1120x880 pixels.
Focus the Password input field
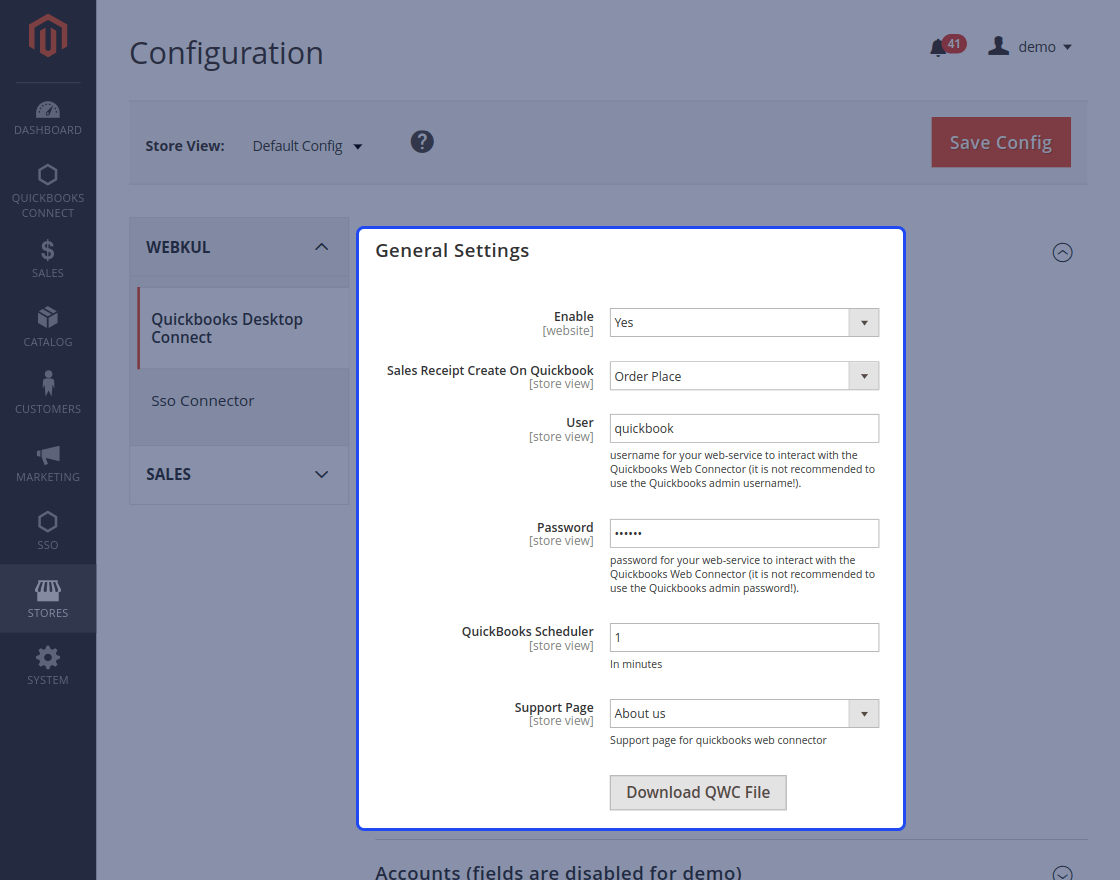pos(744,534)
